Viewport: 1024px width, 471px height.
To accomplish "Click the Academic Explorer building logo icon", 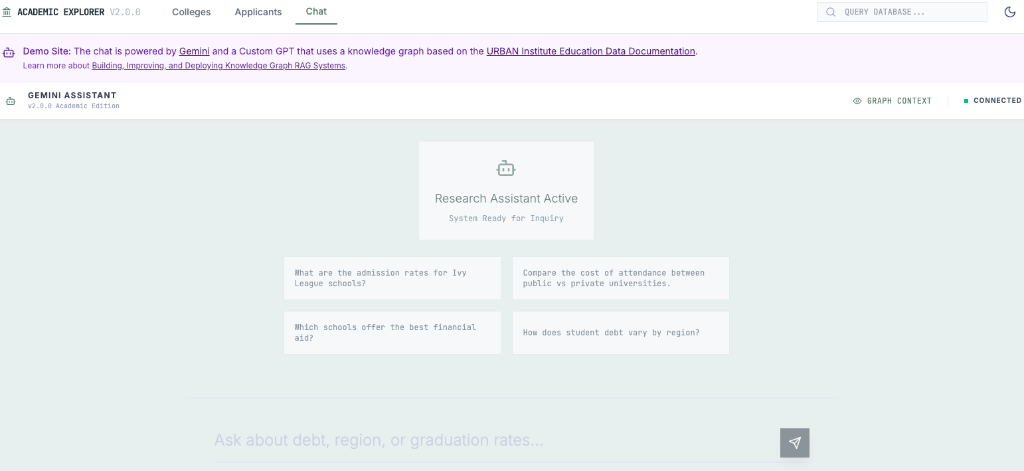I will [7, 12].
